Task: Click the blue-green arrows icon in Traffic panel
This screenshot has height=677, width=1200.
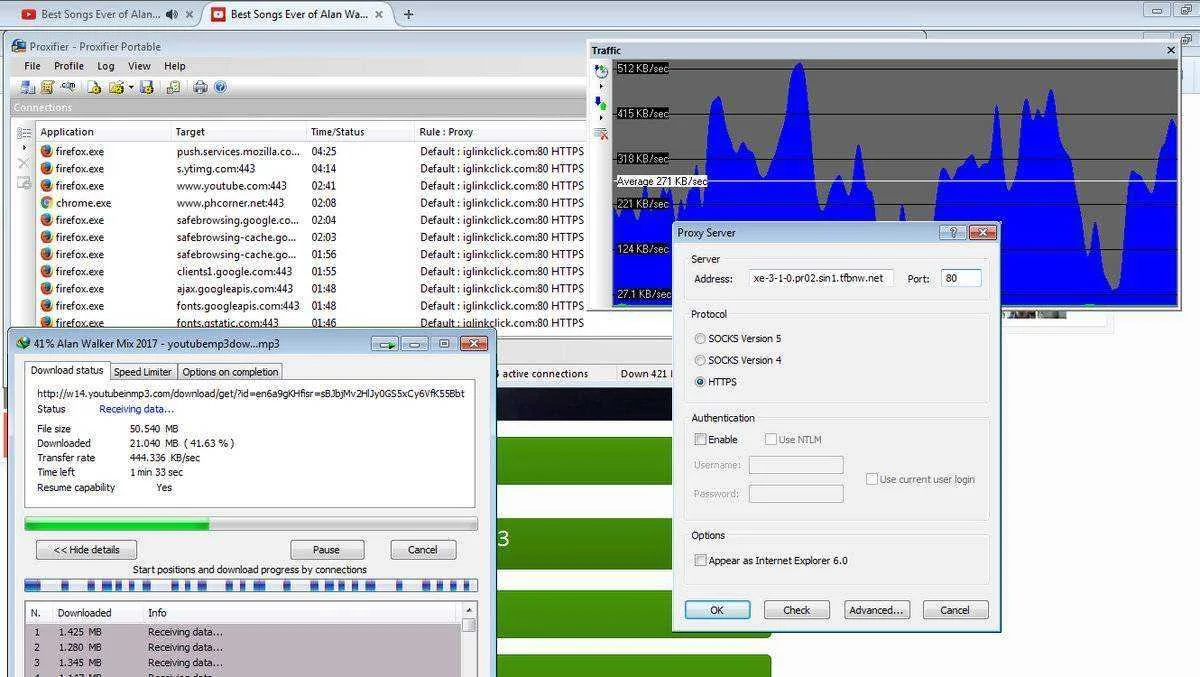Action: (x=600, y=102)
